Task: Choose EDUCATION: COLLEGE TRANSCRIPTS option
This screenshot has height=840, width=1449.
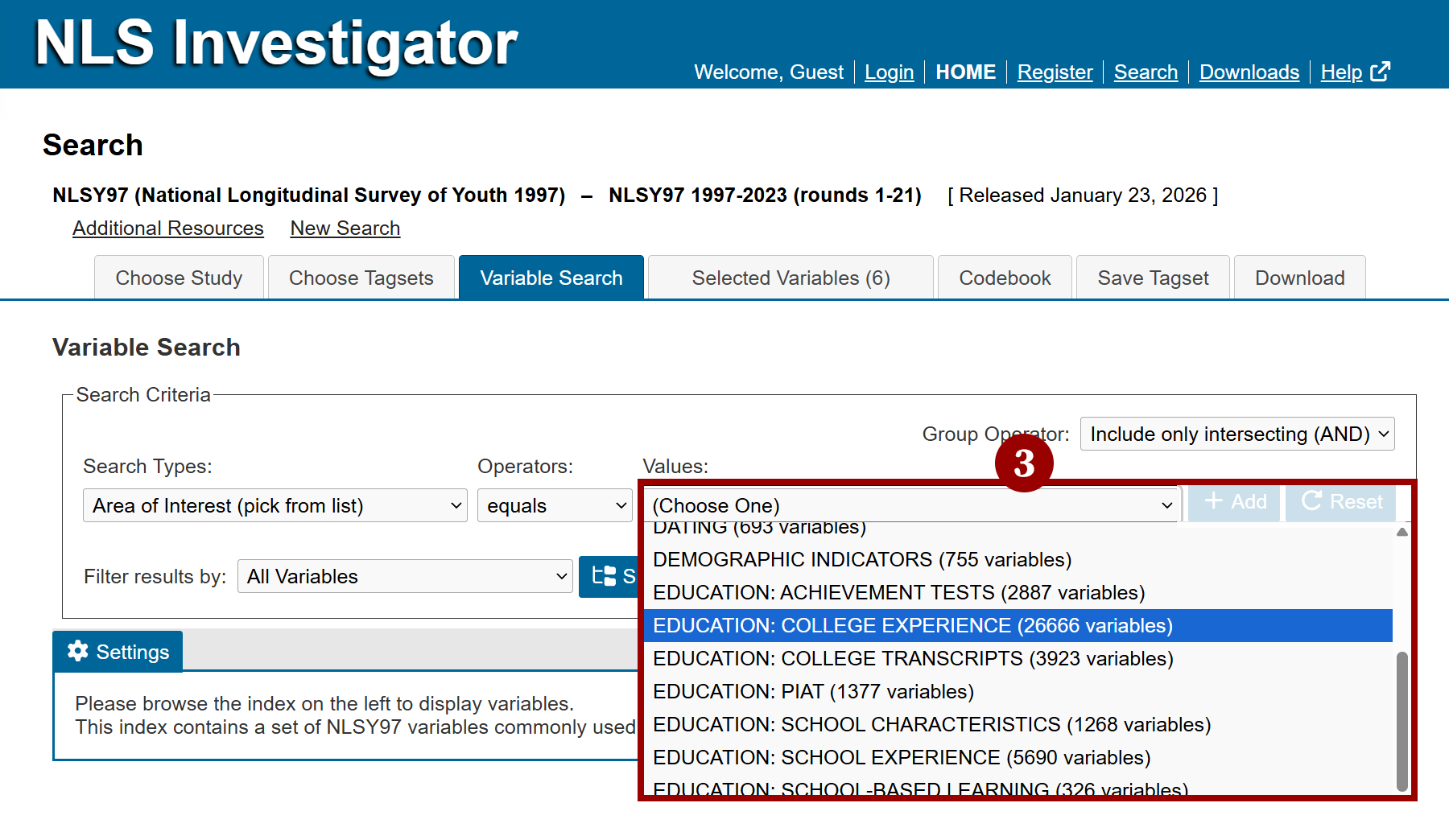Action: pyautogui.click(x=1018, y=658)
